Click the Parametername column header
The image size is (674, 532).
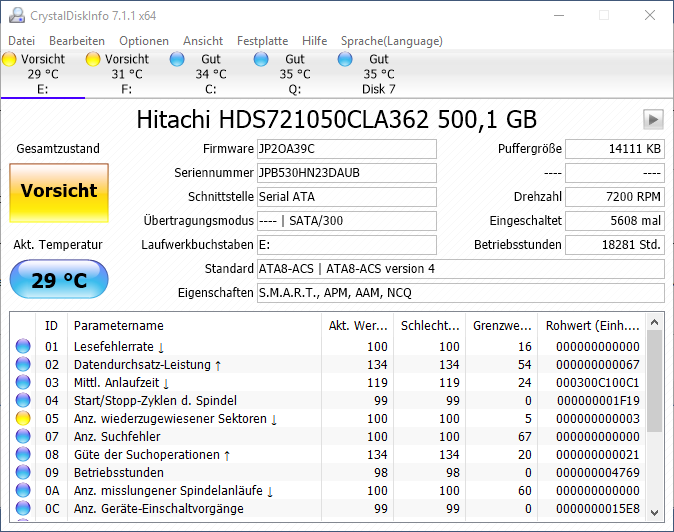point(194,326)
